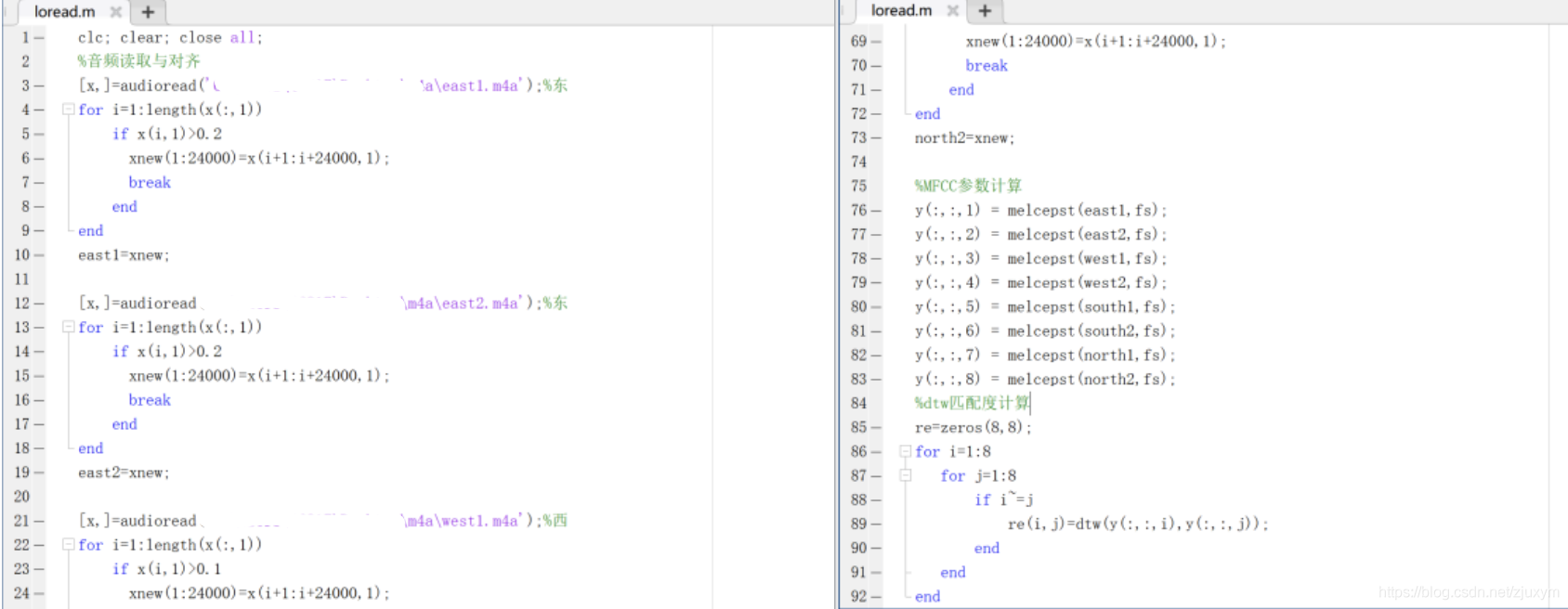Viewport: 1568px width, 609px height.
Task: Click 'if x(i,1)>0.2' on line 5
Action: pos(167,134)
